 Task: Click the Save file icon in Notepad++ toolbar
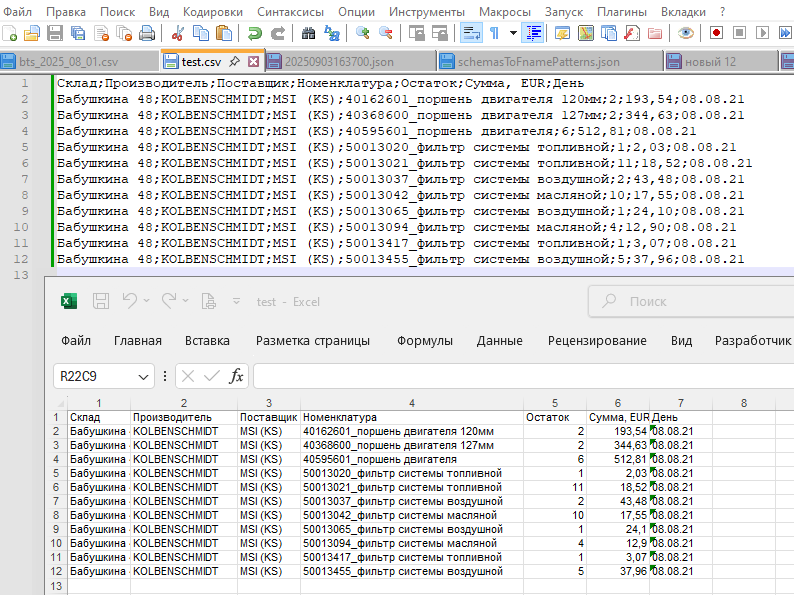[54, 33]
